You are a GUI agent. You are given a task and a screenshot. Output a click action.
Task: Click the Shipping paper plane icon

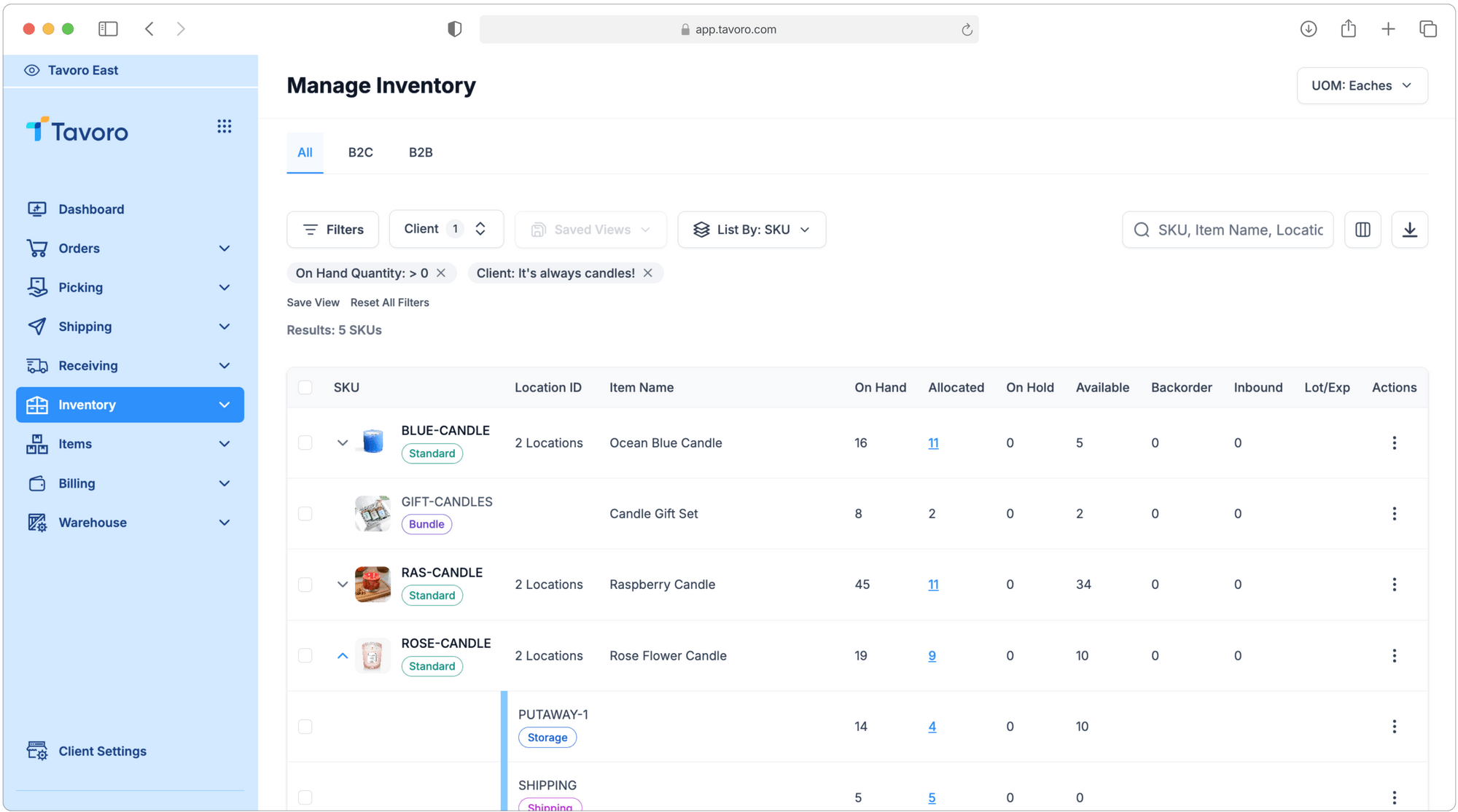tap(37, 327)
